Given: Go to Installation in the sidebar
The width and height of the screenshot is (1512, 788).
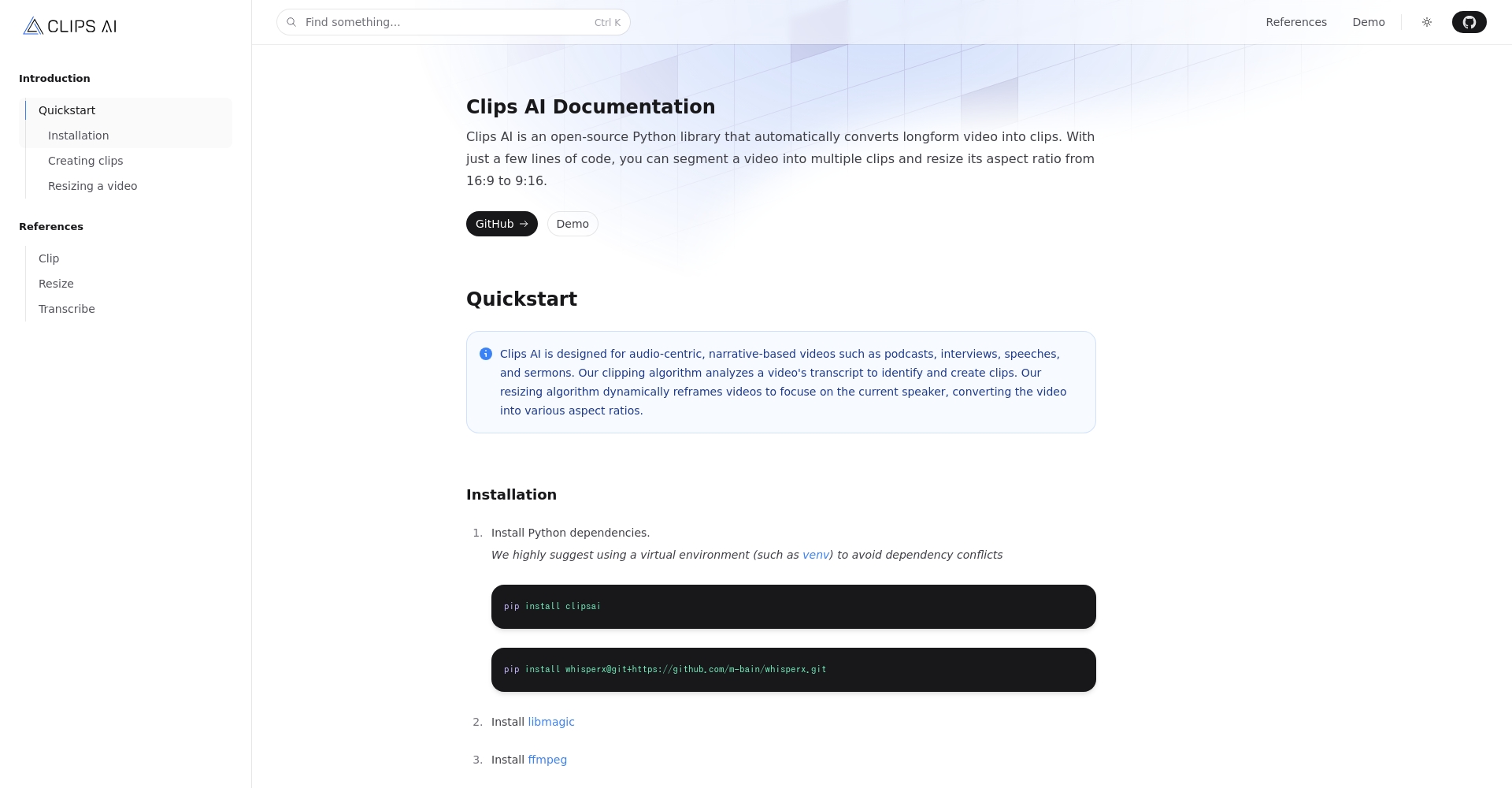Looking at the screenshot, I should point(79,136).
